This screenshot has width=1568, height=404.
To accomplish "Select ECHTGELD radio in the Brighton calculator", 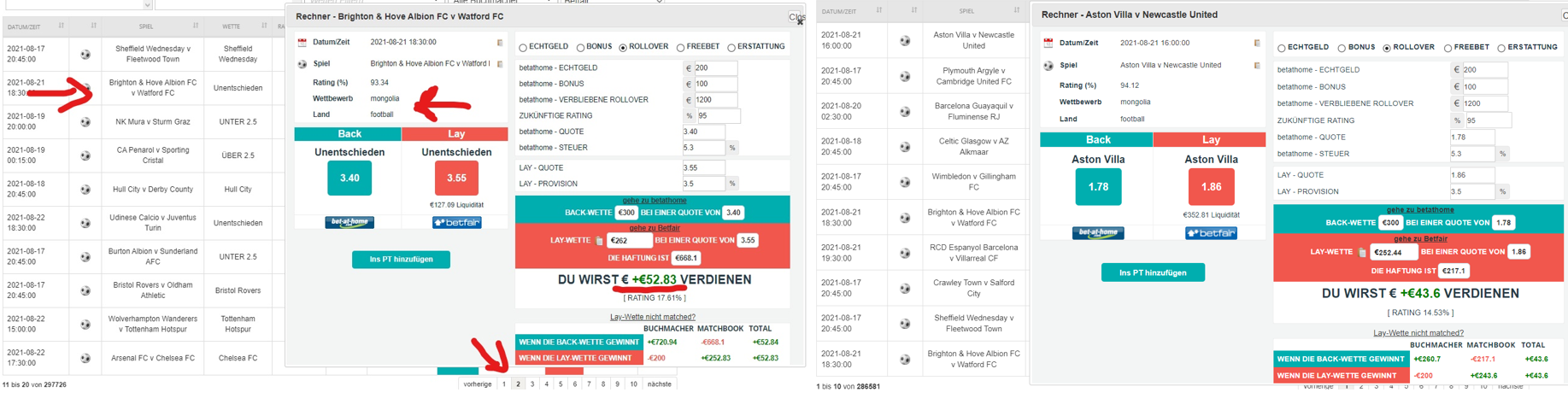I will click(523, 48).
